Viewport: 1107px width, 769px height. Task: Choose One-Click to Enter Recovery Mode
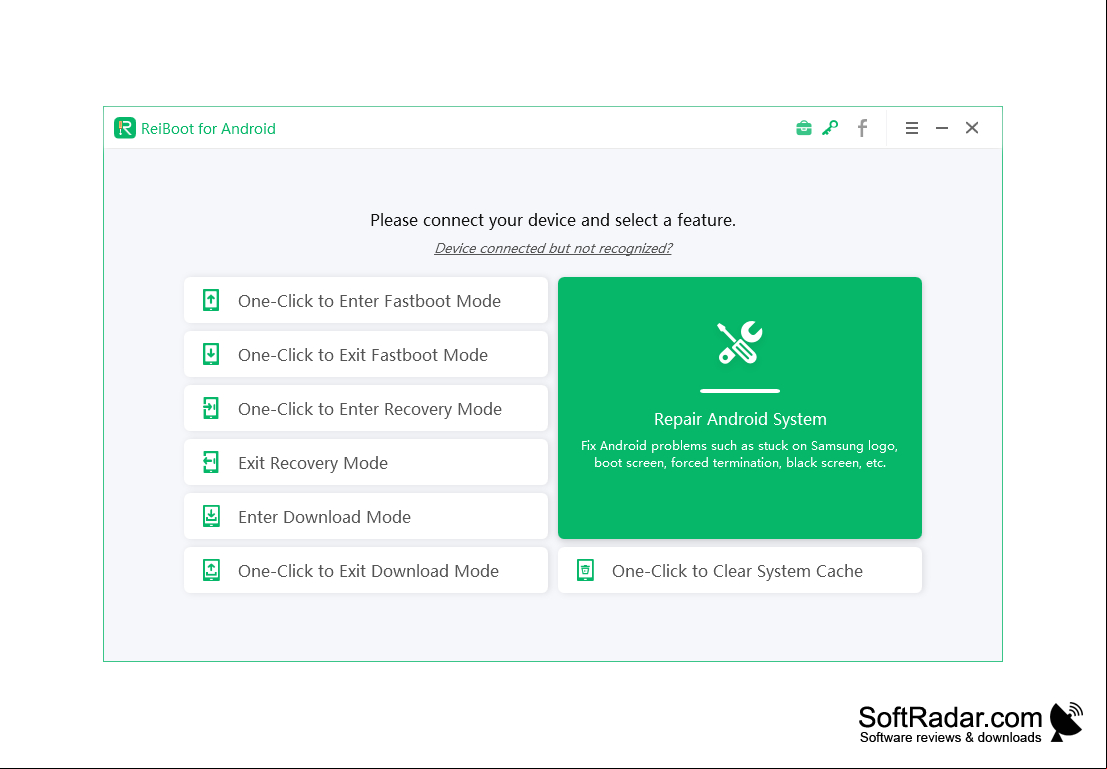click(366, 408)
